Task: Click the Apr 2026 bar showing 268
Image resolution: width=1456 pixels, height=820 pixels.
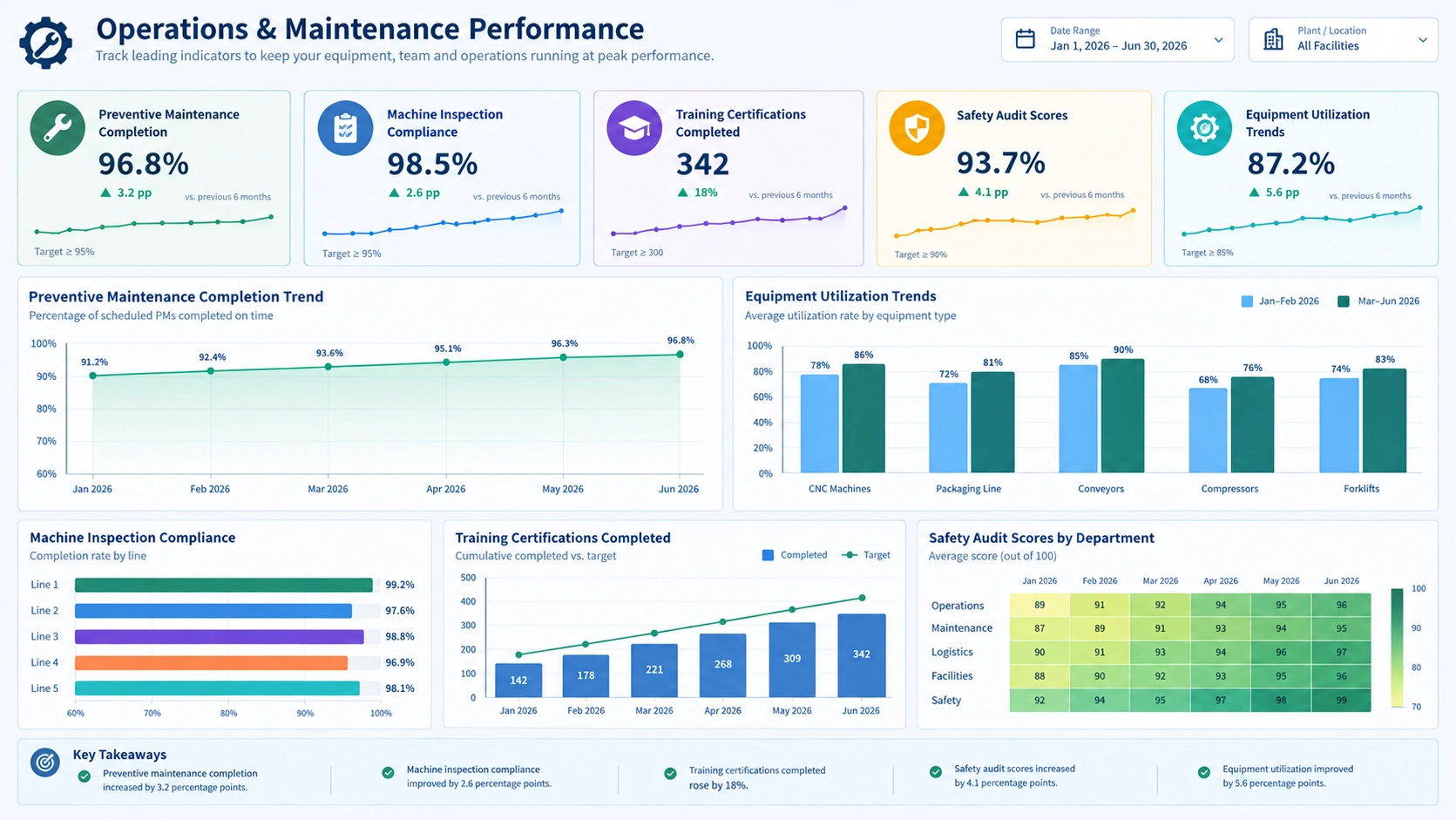Action: pos(723,666)
